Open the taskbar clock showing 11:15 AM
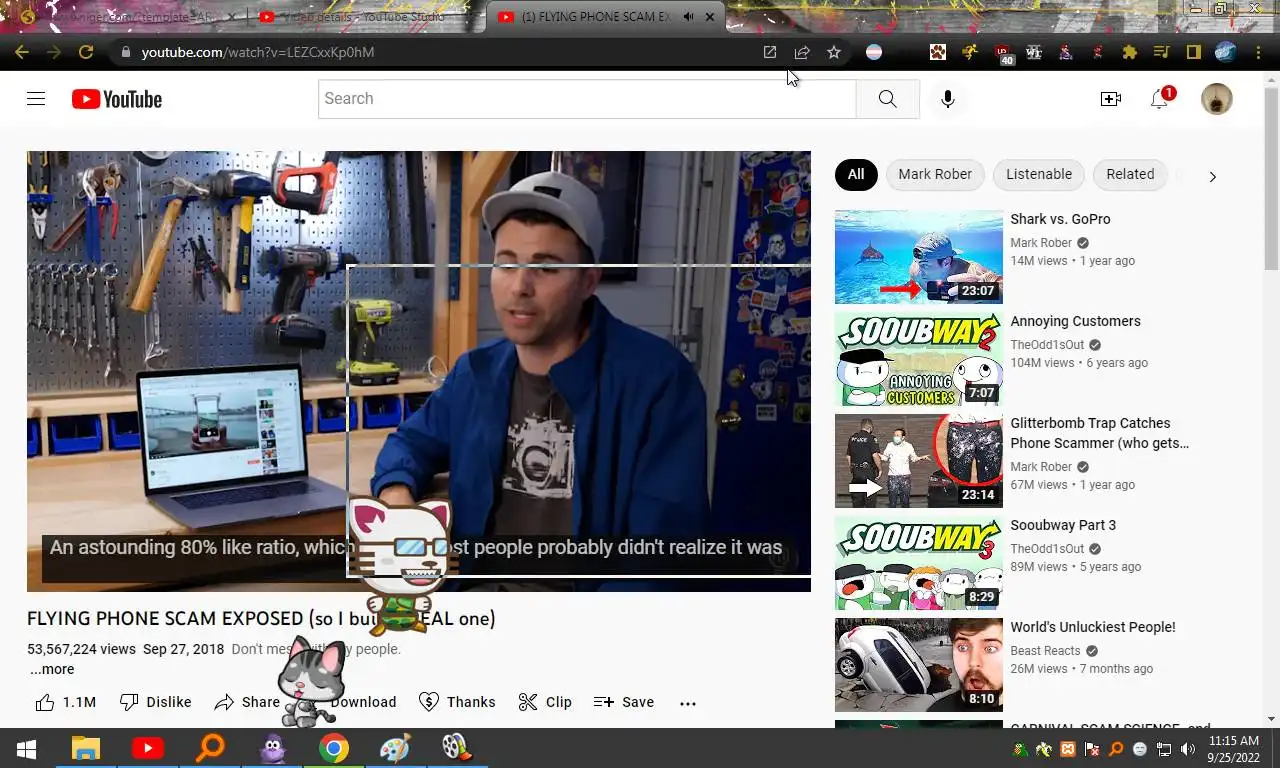The height and width of the screenshot is (768, 1280). point(1234,749)
